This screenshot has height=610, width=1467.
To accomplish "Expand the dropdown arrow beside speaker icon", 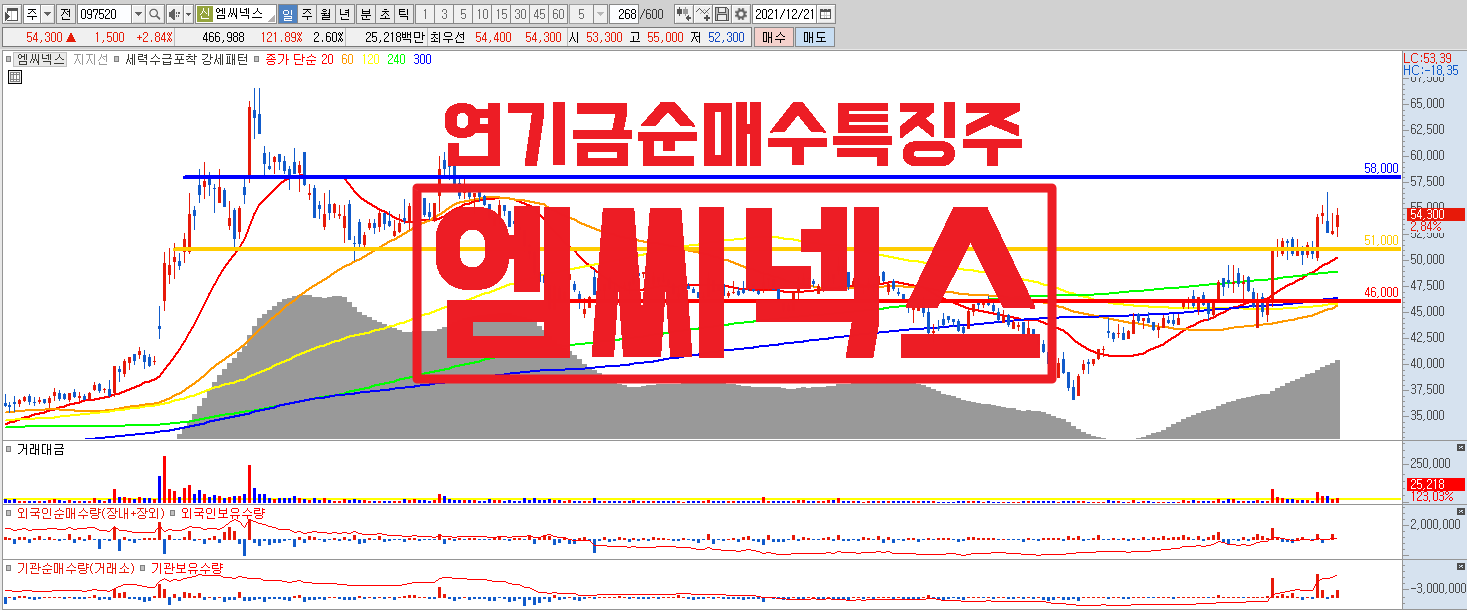I will click(188, 14).
